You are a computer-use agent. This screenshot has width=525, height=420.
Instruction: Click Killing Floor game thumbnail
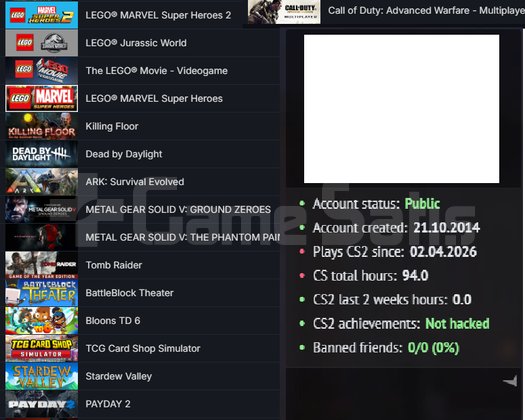[42, 126]
